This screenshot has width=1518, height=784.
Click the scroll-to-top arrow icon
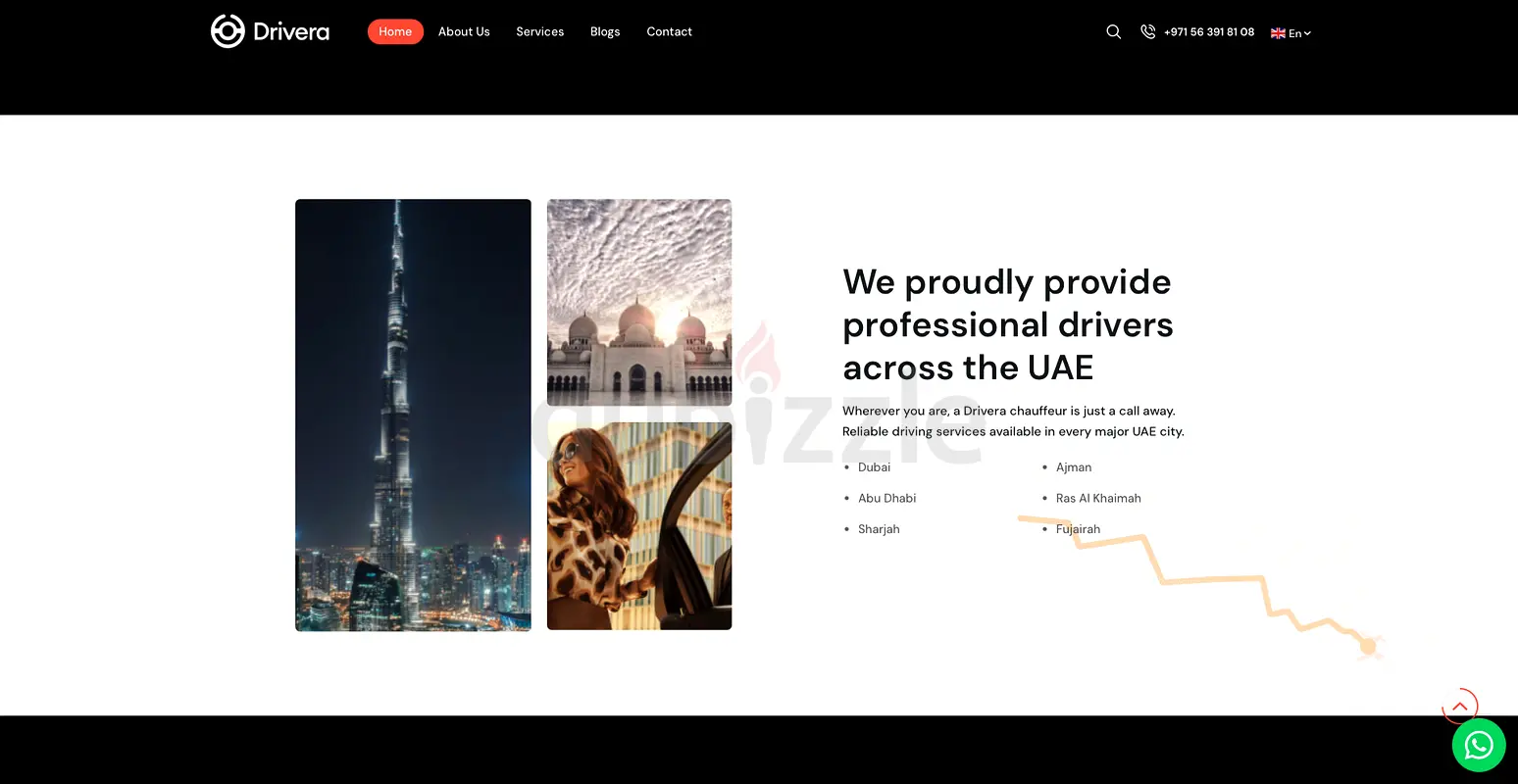pyautogui.click(x=1459, y=706)
